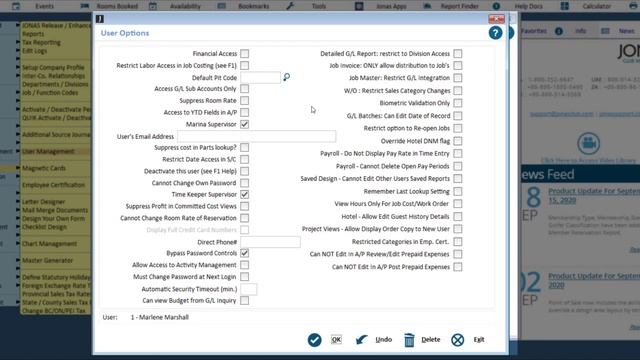Click the OK button label

[336, 340]
